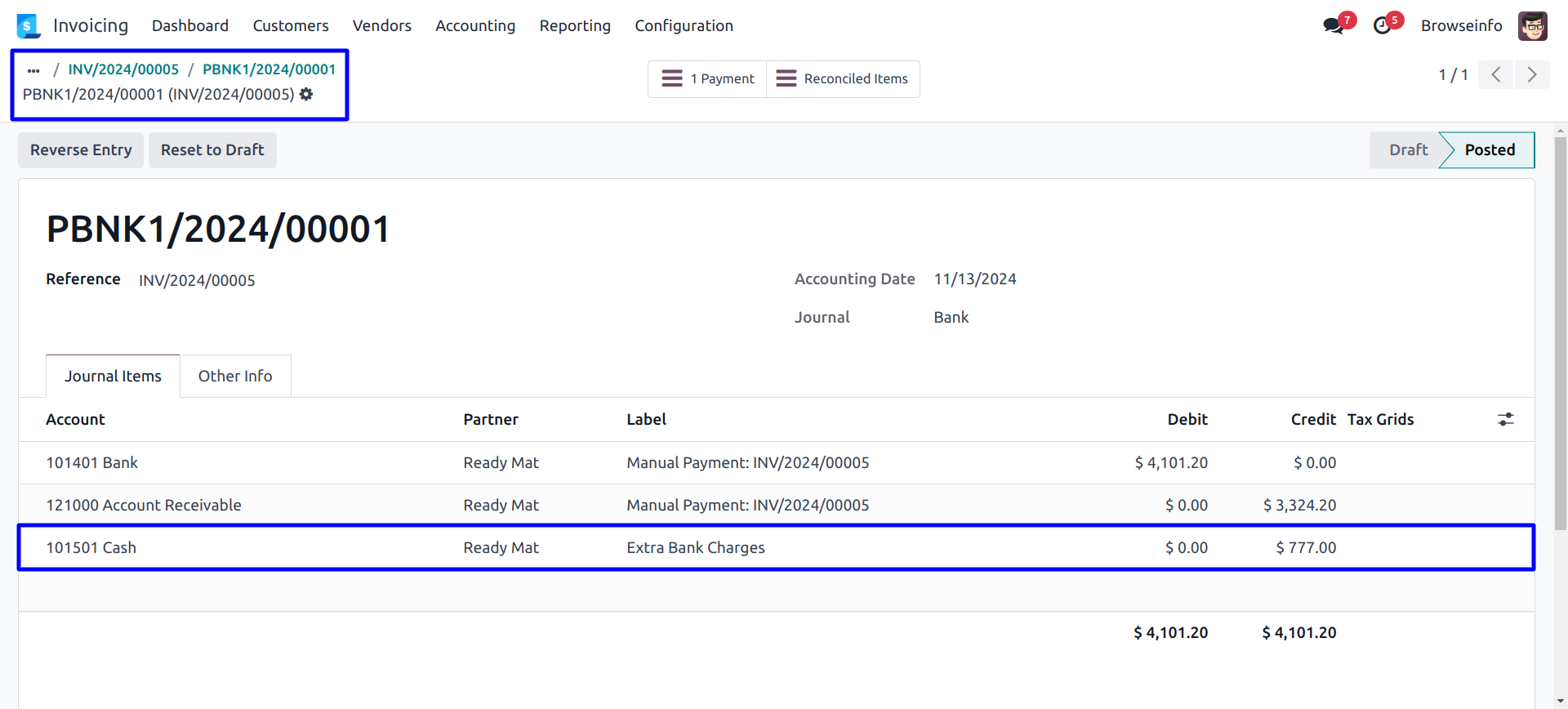The width and height of the screenshot is (1568, 709).
Task: Go to previous record with left arrow
Action: (1496, 75)
